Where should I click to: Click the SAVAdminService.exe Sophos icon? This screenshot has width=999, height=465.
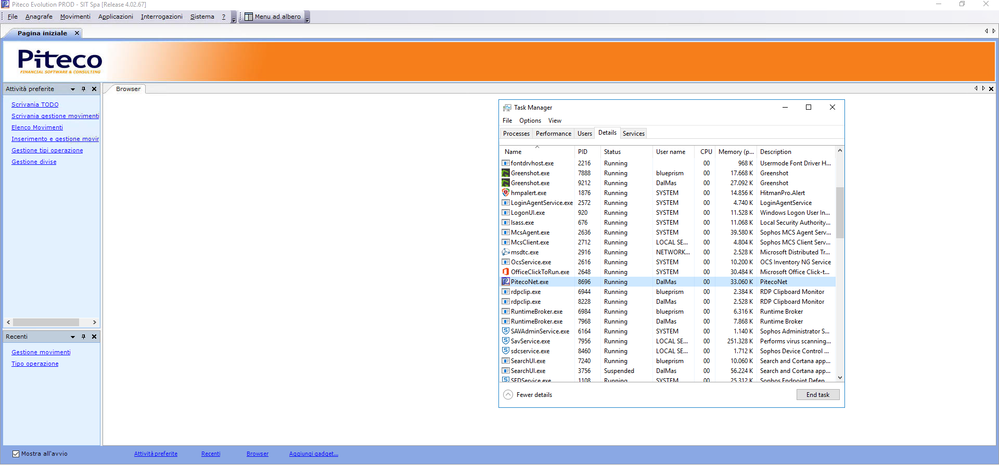click(x=506, y=331)
